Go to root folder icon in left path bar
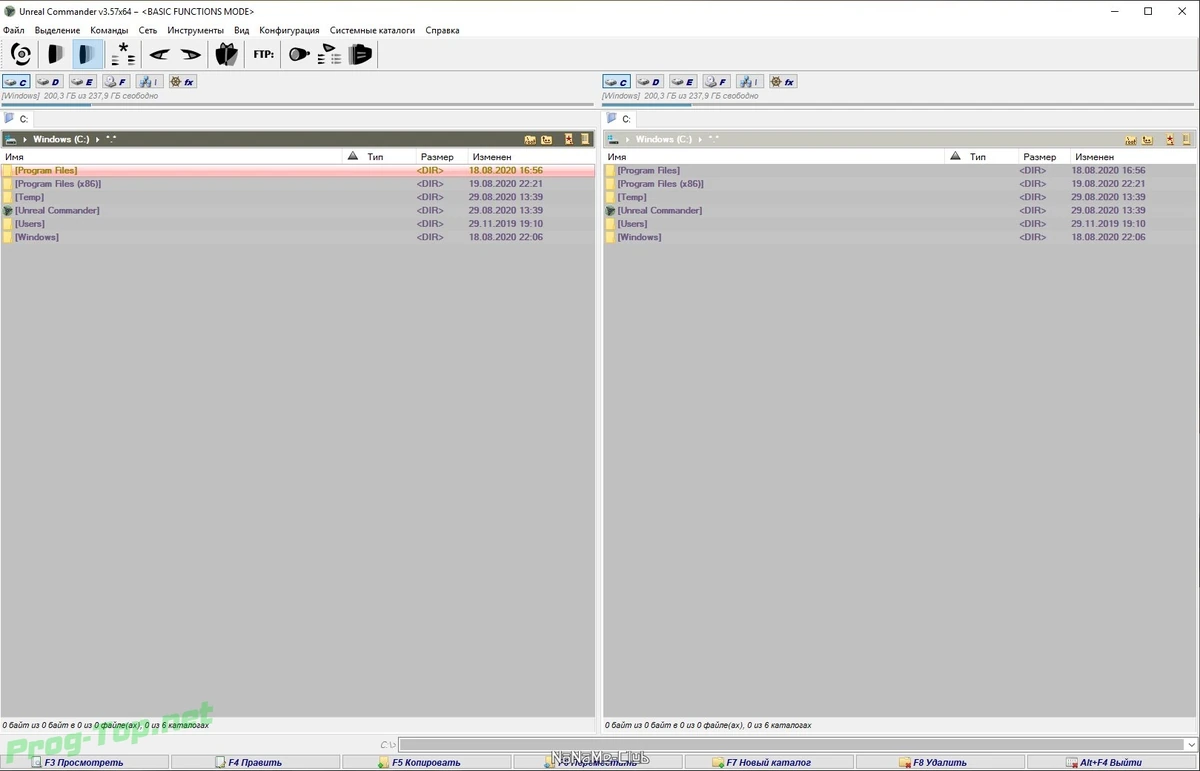The image size is (1200, 771). click(530, 140)
